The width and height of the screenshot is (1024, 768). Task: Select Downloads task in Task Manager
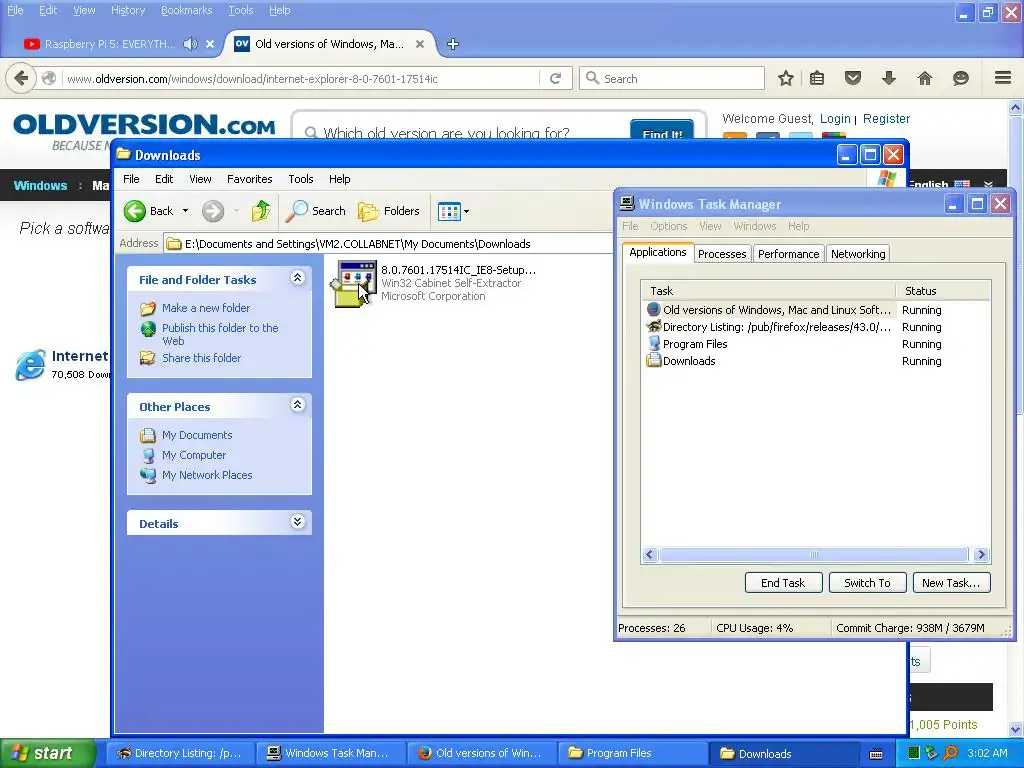tap(816, 361)
